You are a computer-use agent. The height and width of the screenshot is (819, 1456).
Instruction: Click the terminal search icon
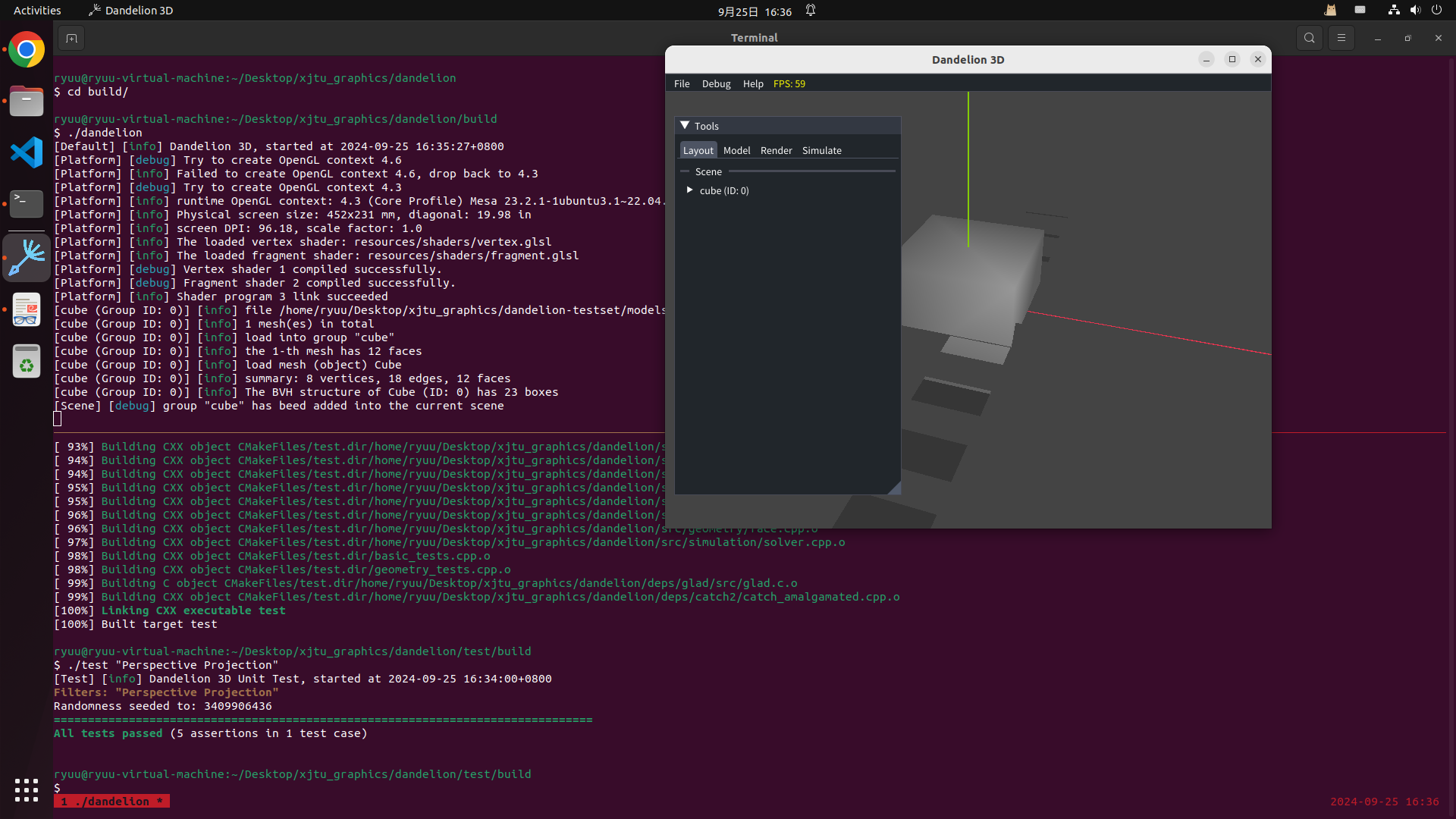coord(1309,38)
